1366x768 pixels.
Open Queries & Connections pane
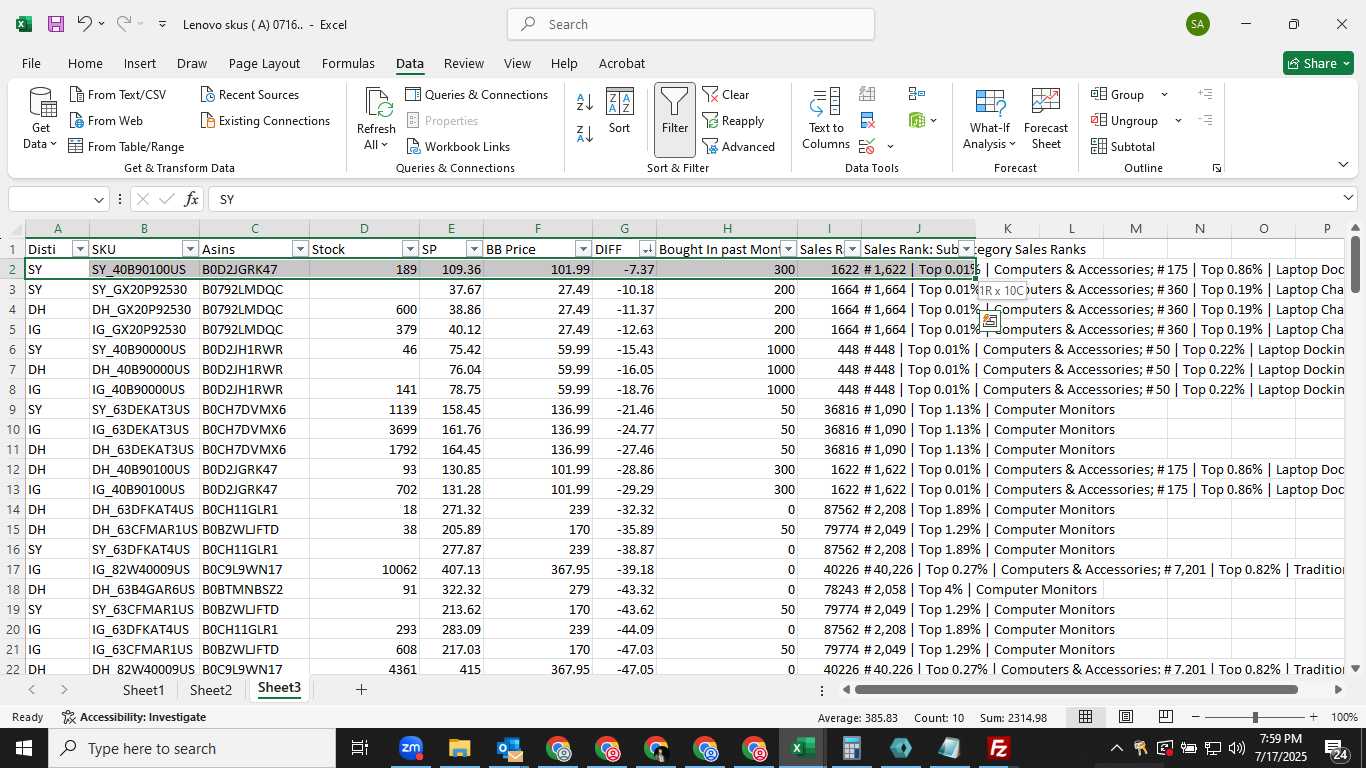[476, 95]
